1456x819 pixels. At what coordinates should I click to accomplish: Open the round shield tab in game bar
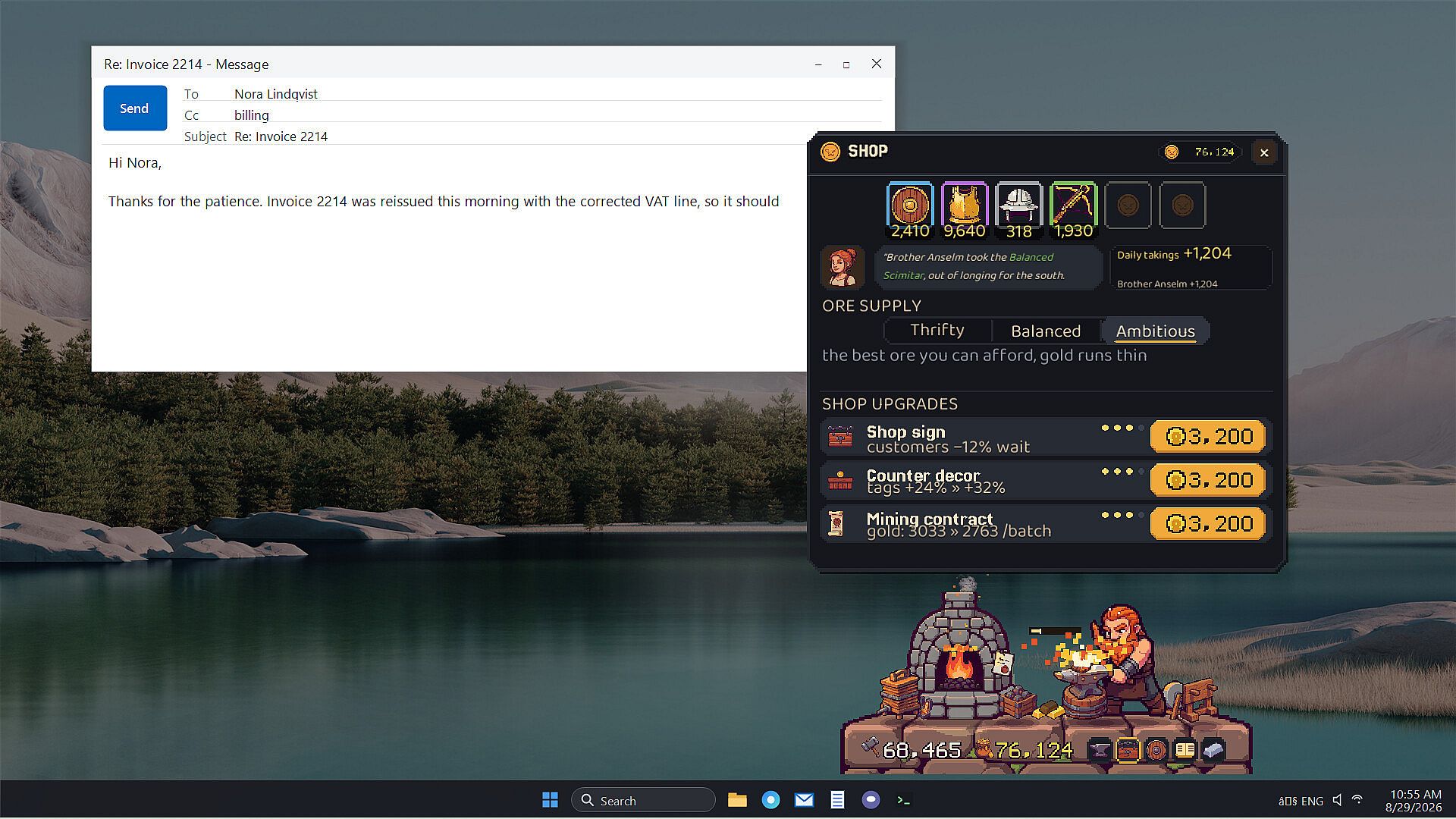point(1156,750)
